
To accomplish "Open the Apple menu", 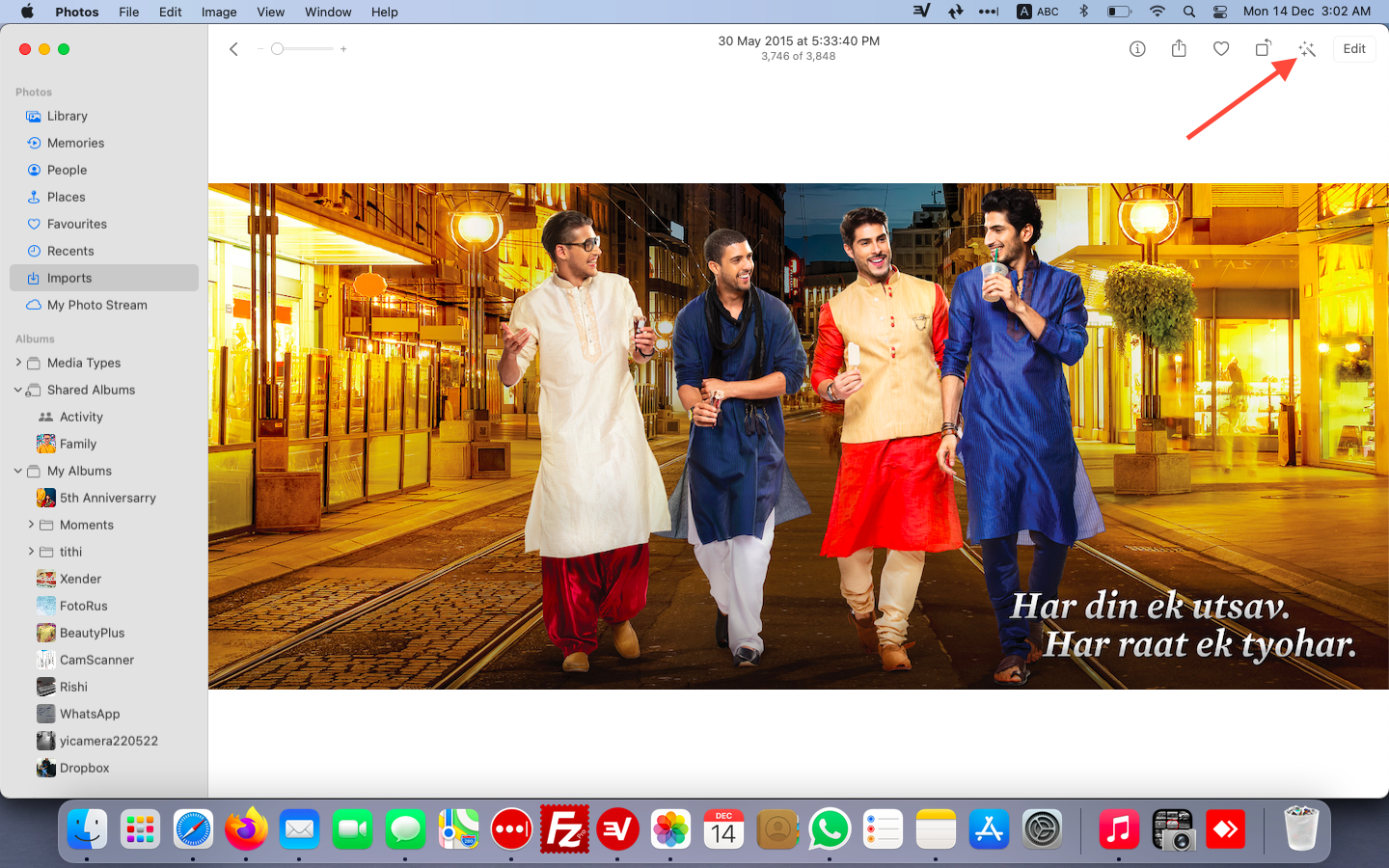I will tap(27, 12).
